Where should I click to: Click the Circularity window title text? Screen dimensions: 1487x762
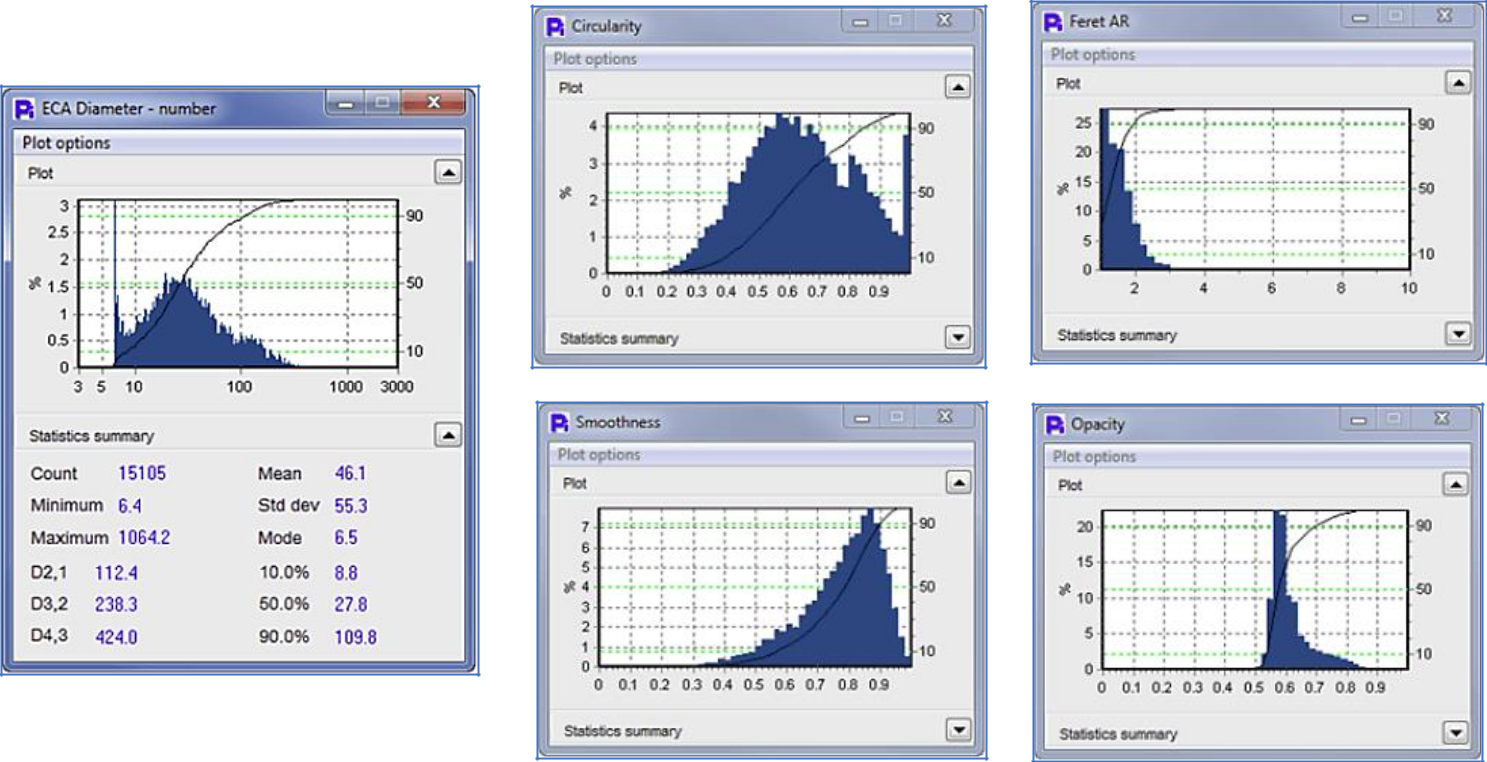[606, 26]
